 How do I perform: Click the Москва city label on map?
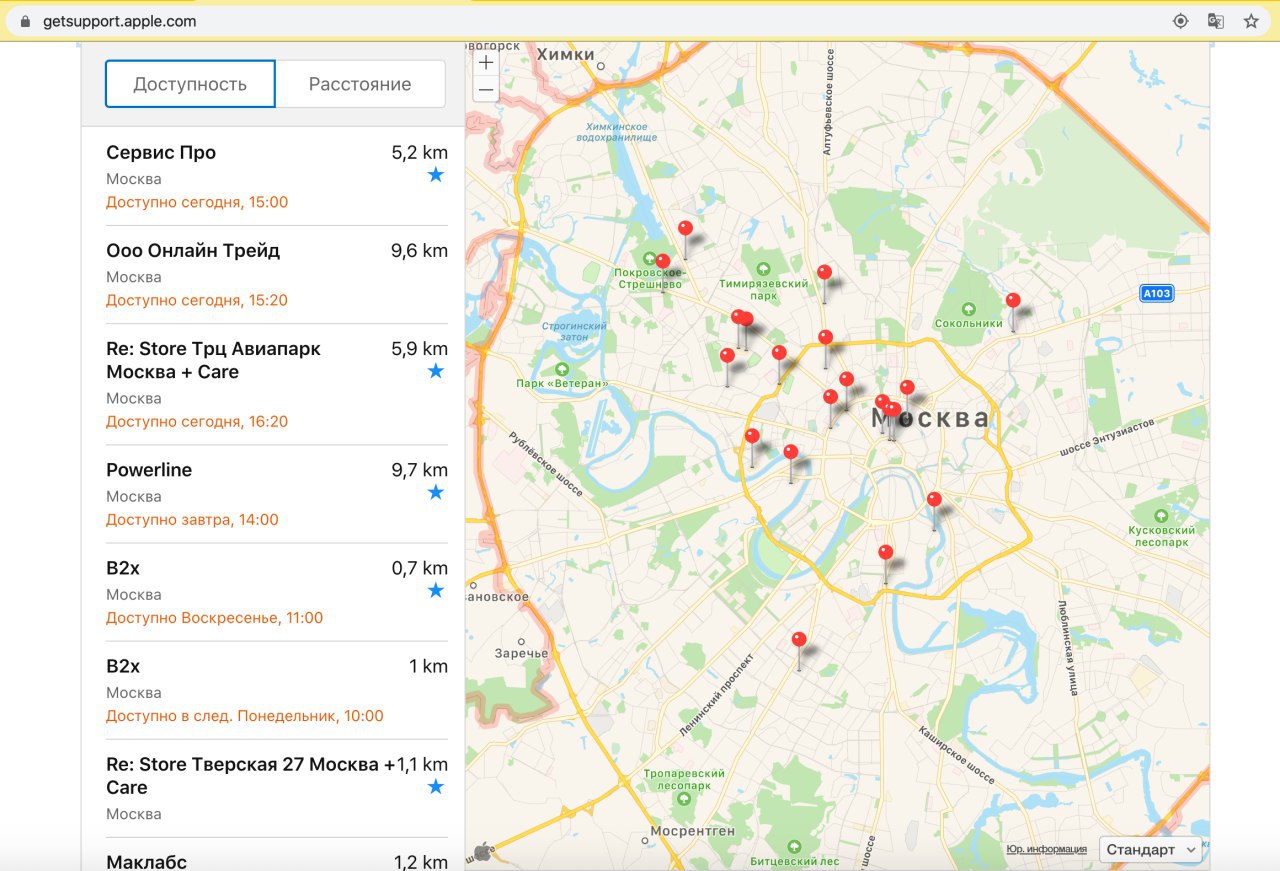pos(932,418)
